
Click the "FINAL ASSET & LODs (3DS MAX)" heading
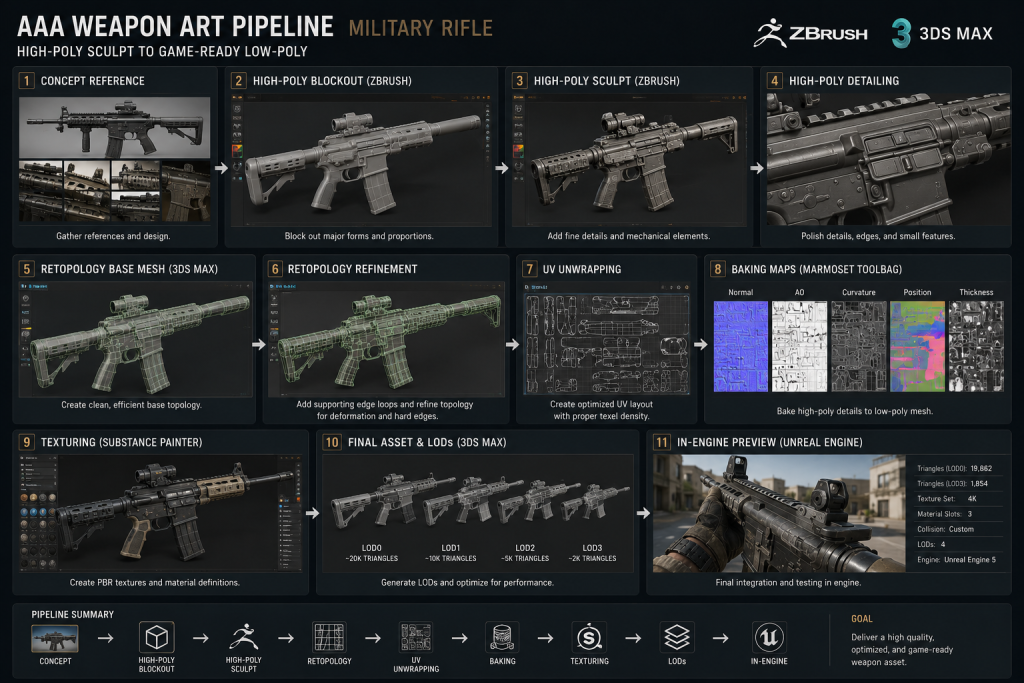[x=427, y=442]
